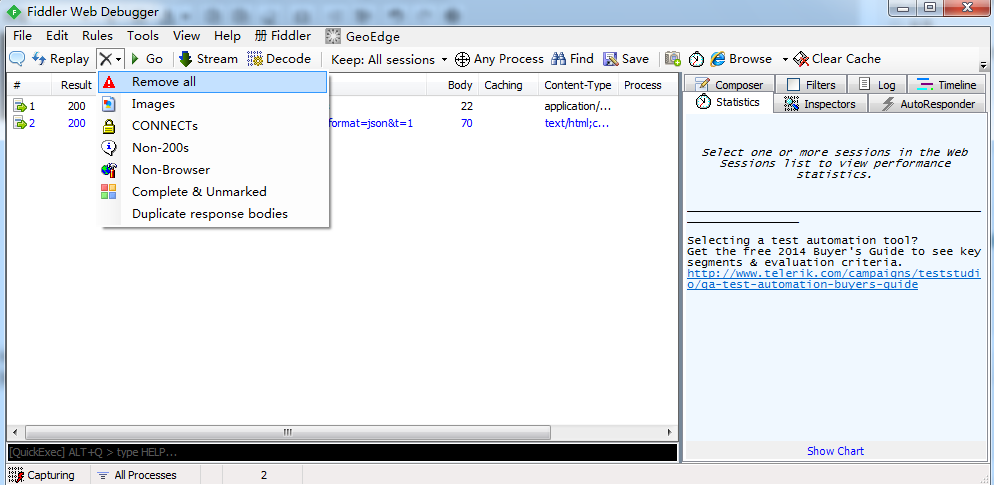Click the toolbar overflow arrow

pyautogui.click(x=983, y=65)
